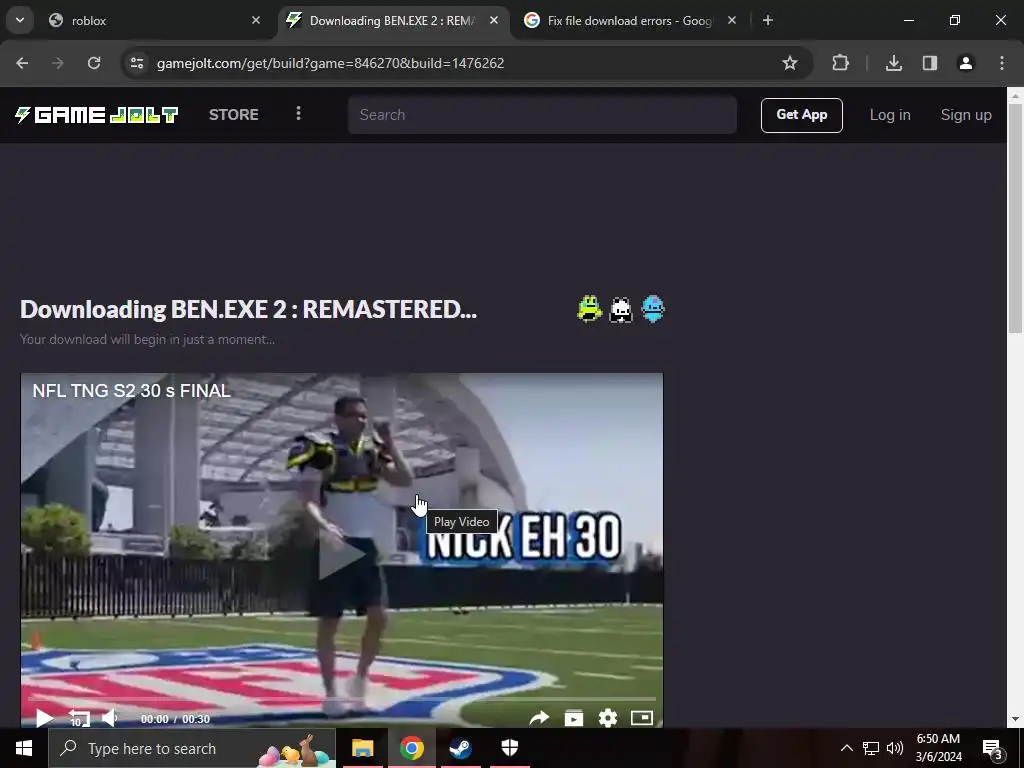Click the center play overlay on video
This screenshot has width=1024, height=768.
click(x=341, y=556)
